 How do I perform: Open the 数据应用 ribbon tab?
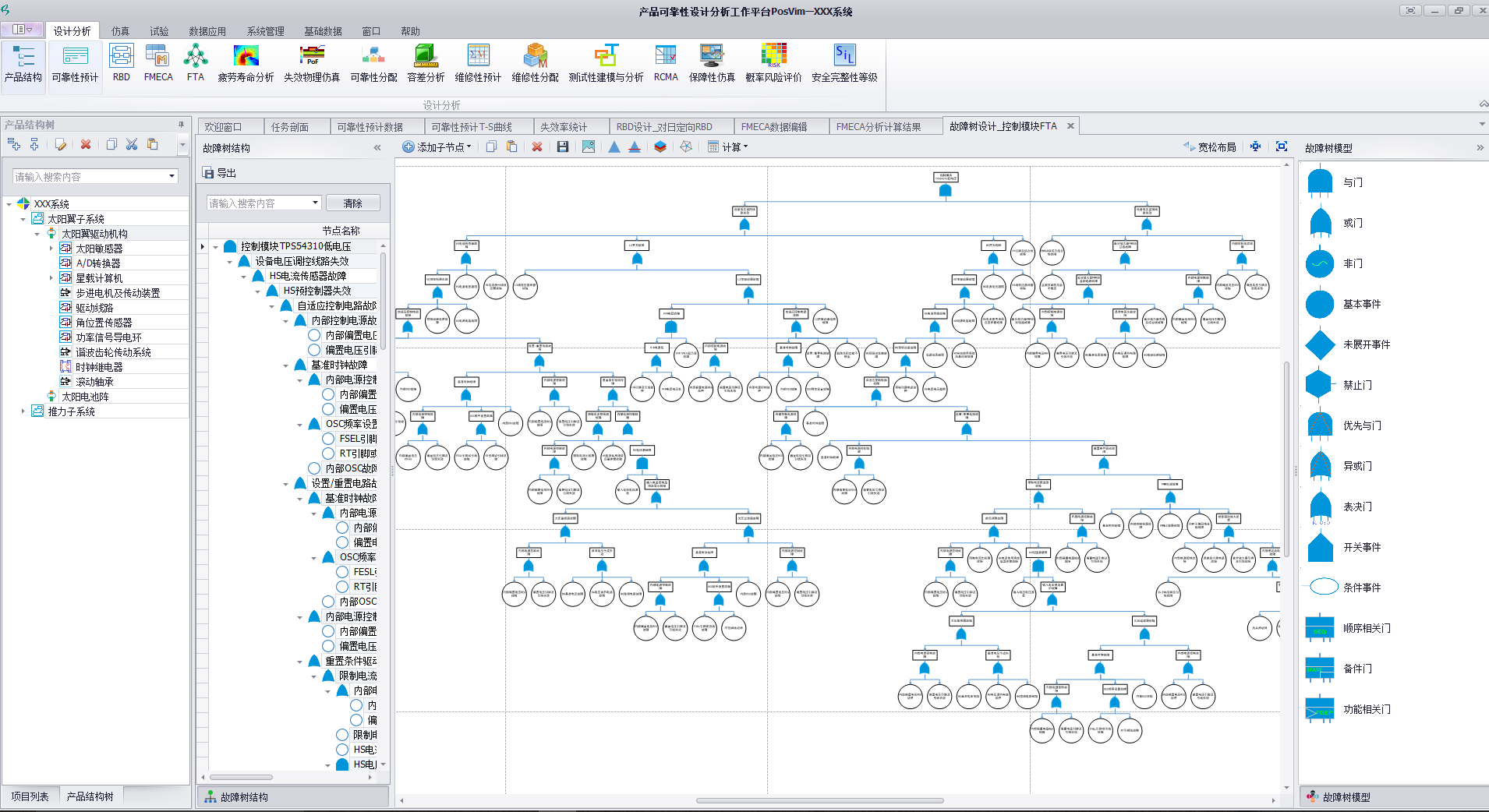[207, 31]
